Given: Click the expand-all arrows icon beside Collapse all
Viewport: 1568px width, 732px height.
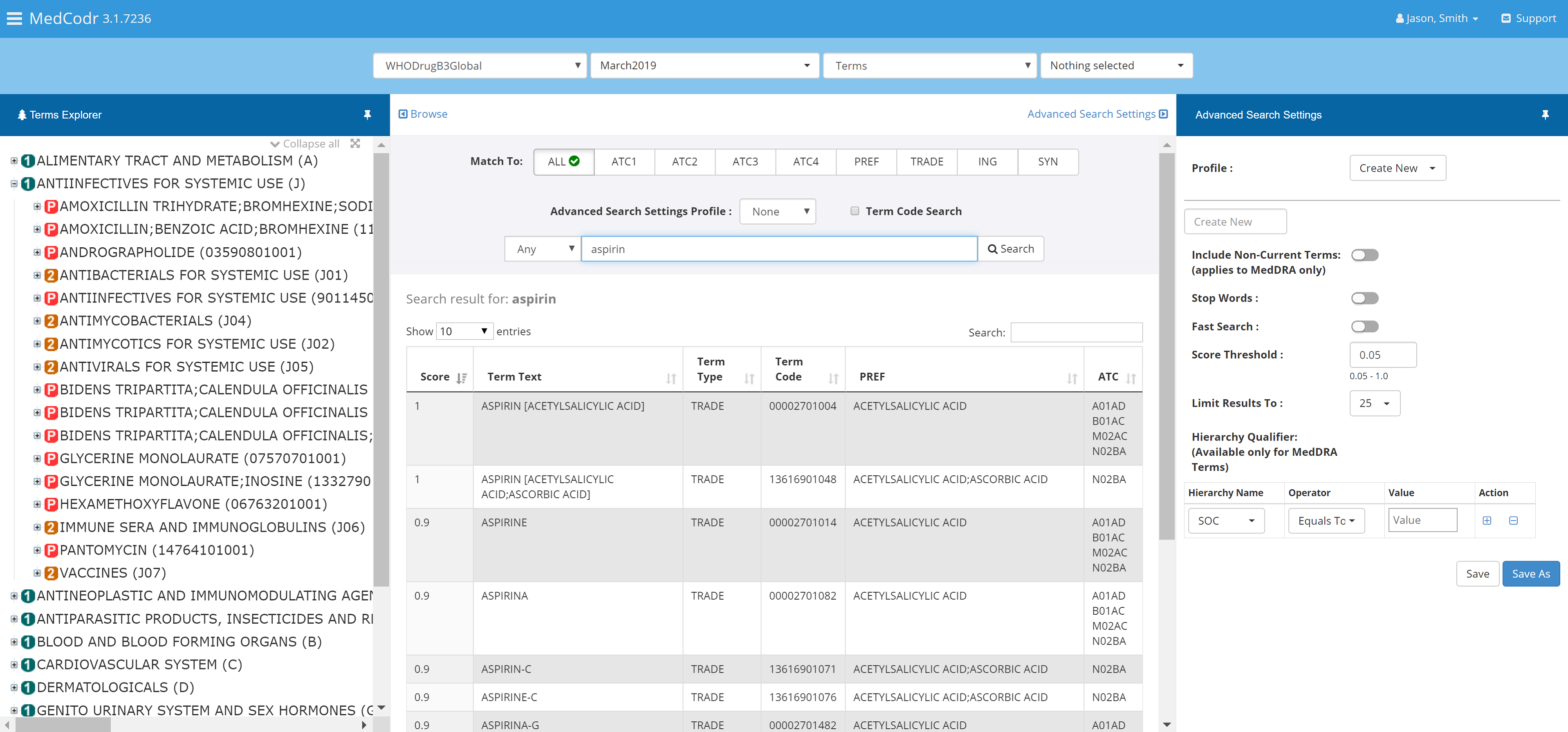Looking at the screenshot, I should [x=355, y=143].
